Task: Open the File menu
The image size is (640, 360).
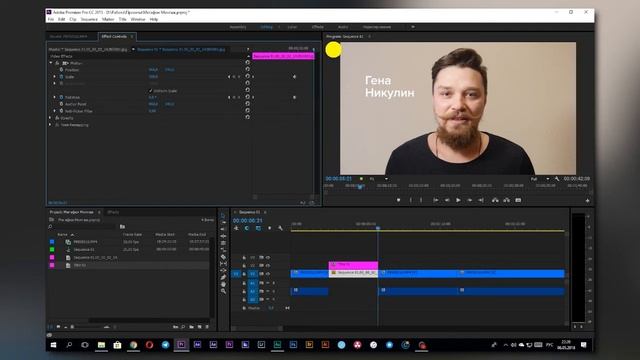Action: (x=51, y=19)
